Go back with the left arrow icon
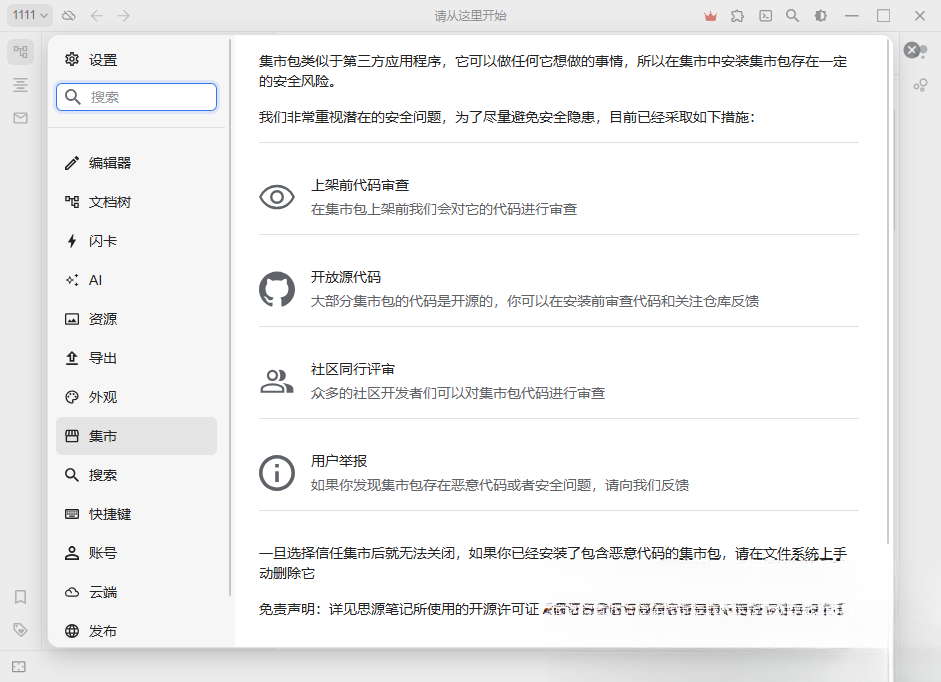 pos(97,16)
